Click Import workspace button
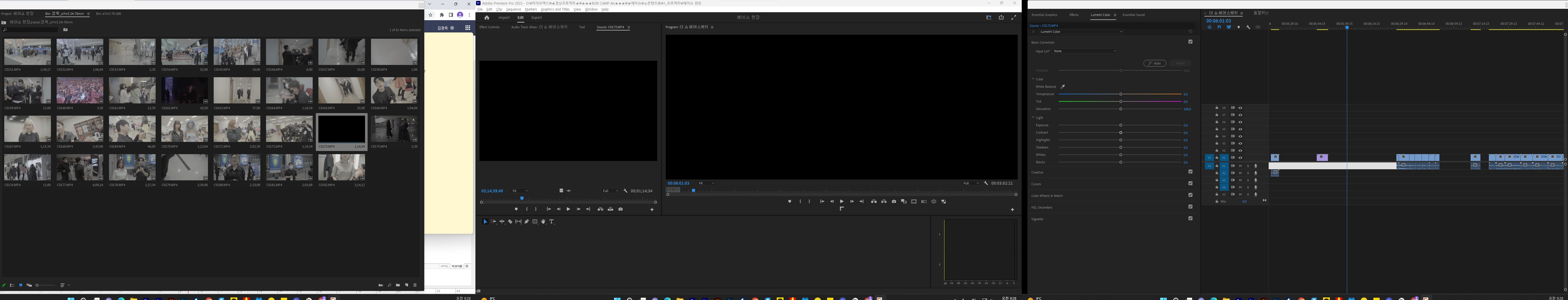1568x300 pixels. [504, 18]
